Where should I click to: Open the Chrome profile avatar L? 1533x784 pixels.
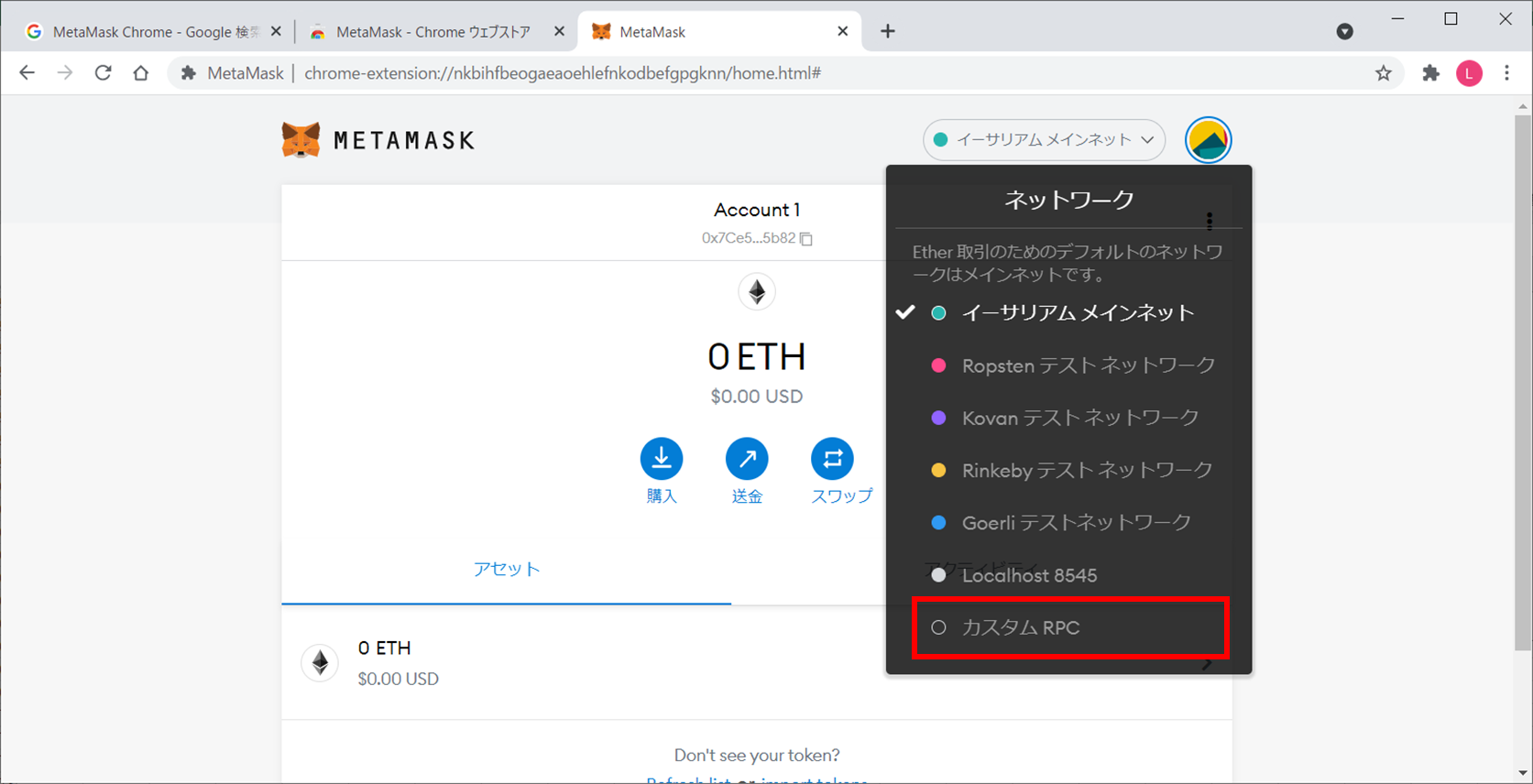[1469, 73]
